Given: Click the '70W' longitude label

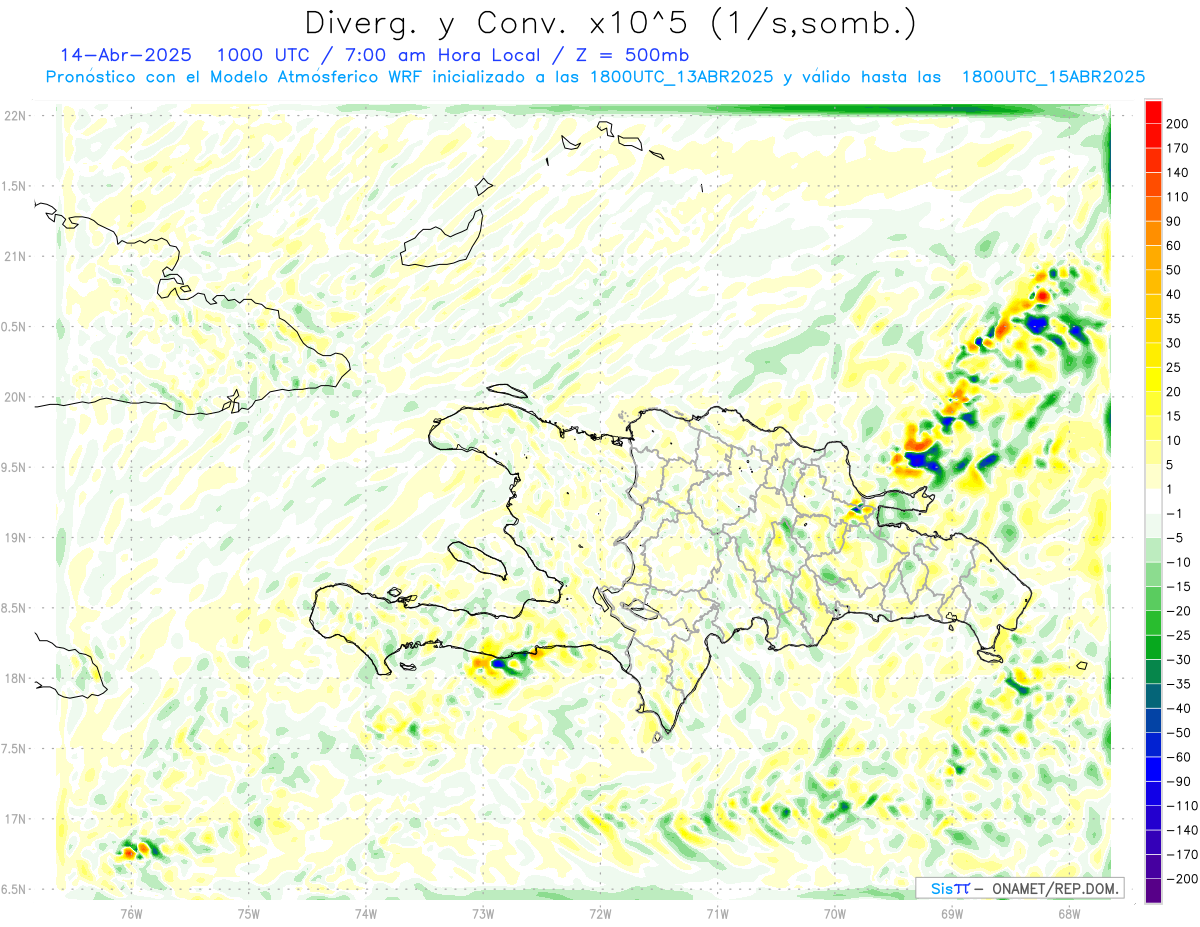Looking at the screenshot, I should [835, 913].
